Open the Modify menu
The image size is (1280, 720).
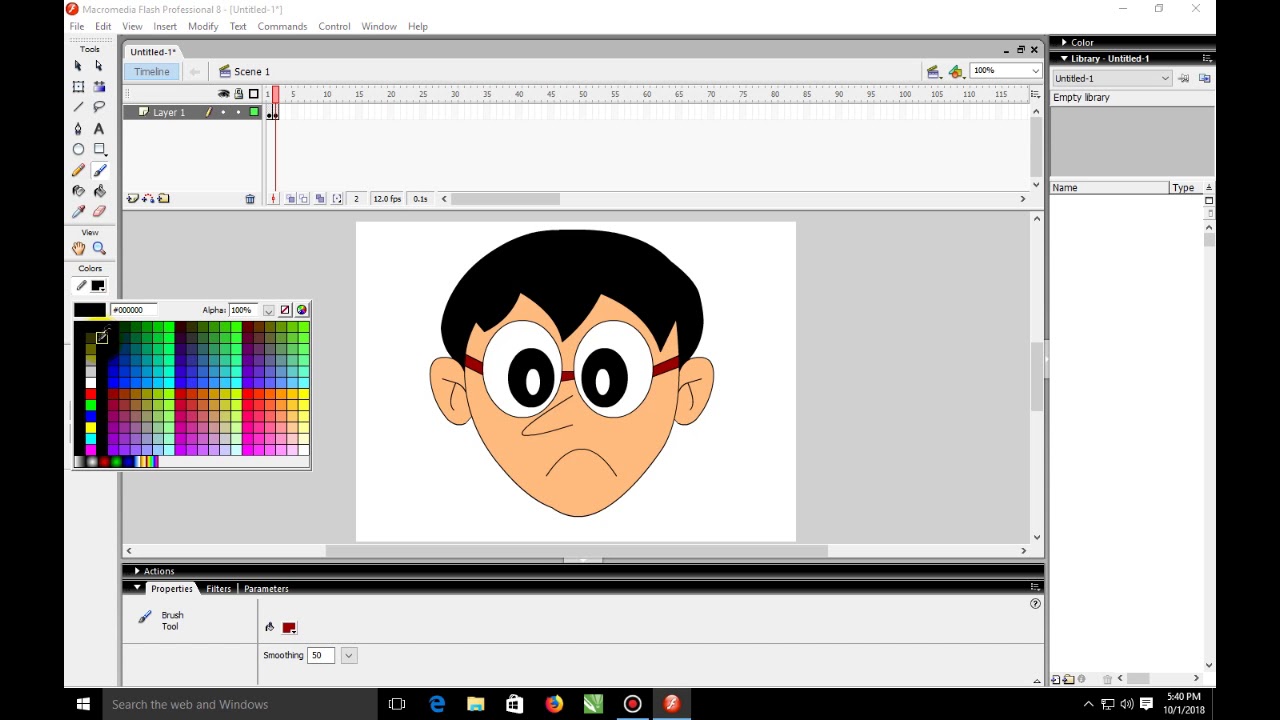click(203, 26)
